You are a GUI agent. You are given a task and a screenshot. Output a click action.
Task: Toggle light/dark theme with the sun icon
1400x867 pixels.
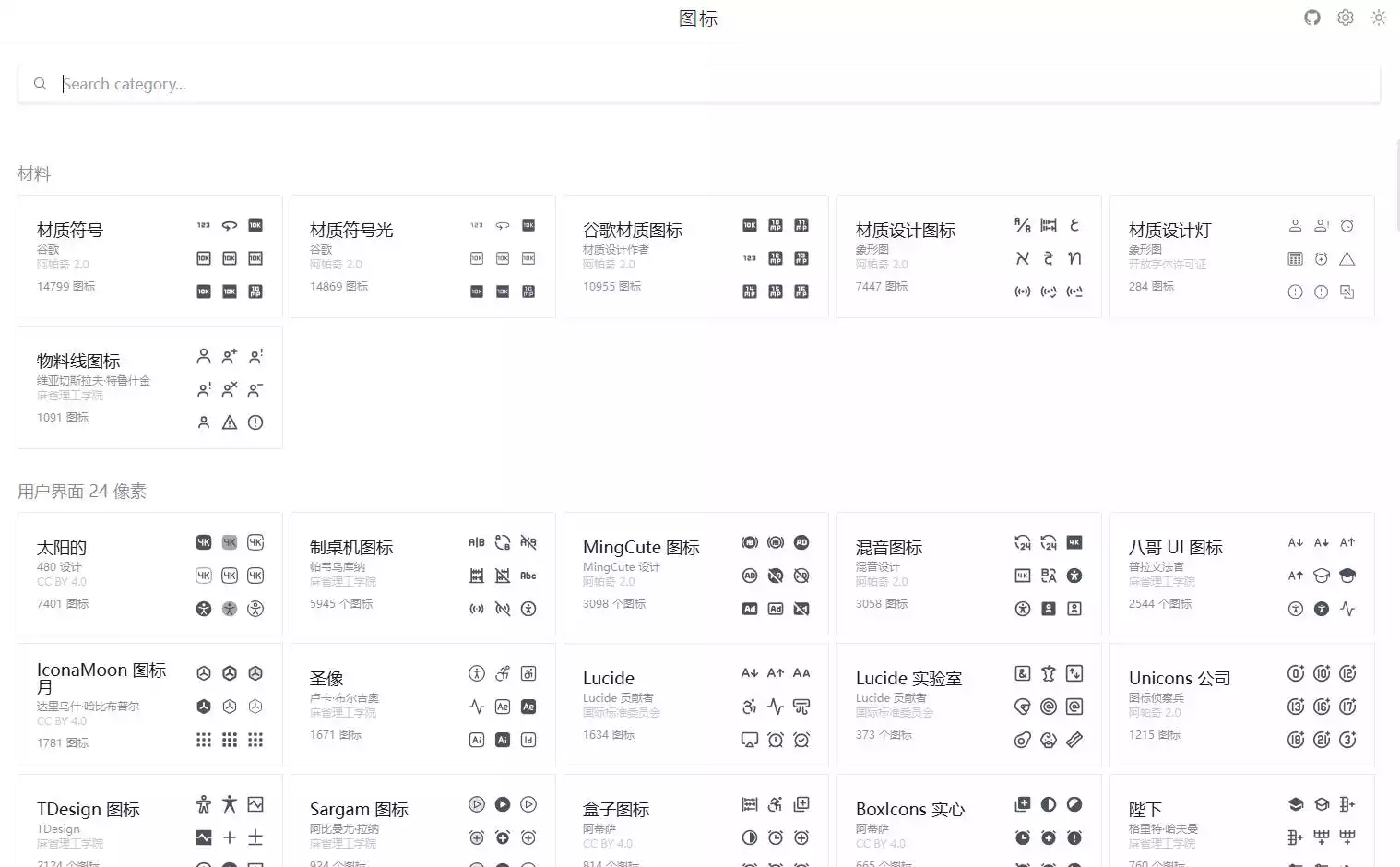pyautogui.click(x=1379, y=18)
